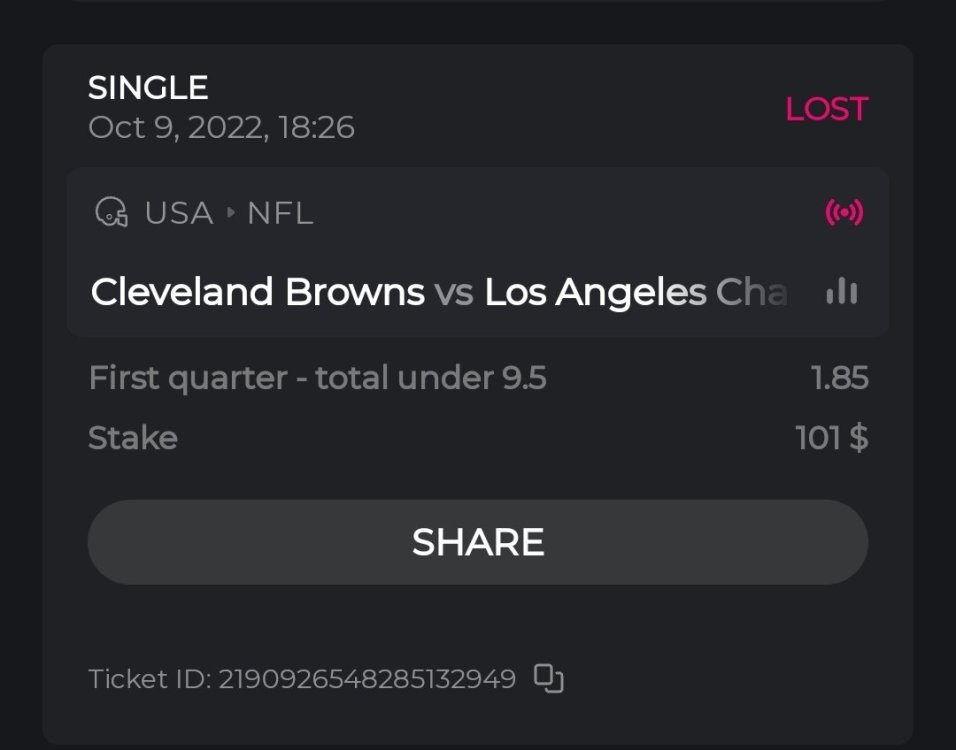Click 'Ticket ID:' label text
956x750 pixels.
click(150, 679)
